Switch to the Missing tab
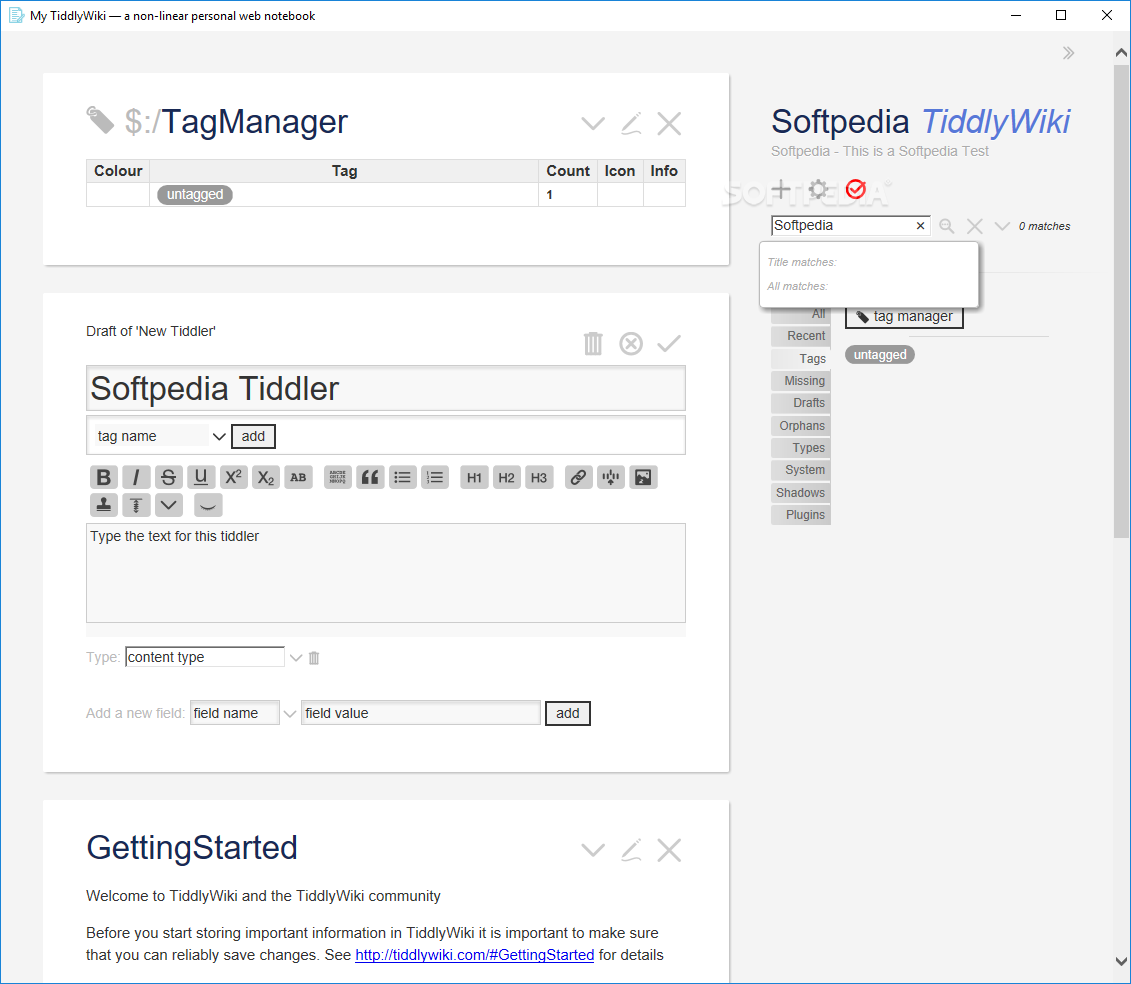 point(801,381)
